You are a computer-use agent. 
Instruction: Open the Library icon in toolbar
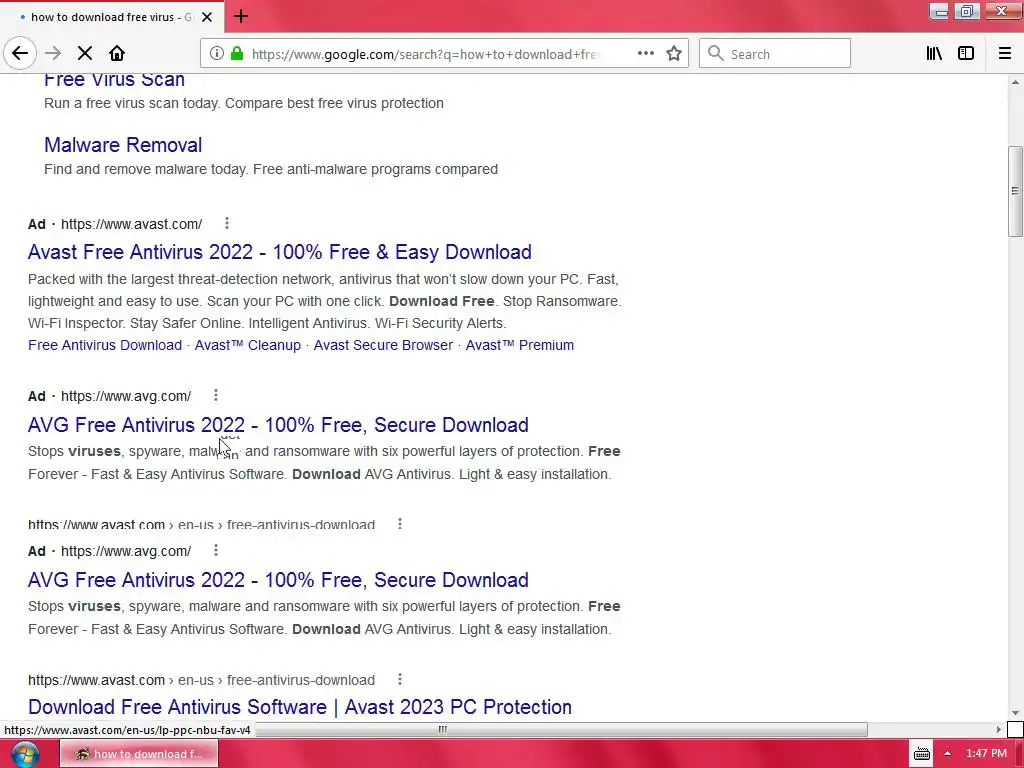tap(934, 54)
